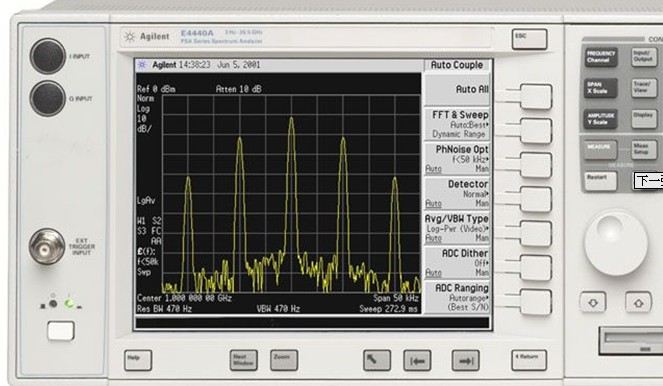Push the SPAN X Scale key
The image size is (663, 386).
point(600,88)
